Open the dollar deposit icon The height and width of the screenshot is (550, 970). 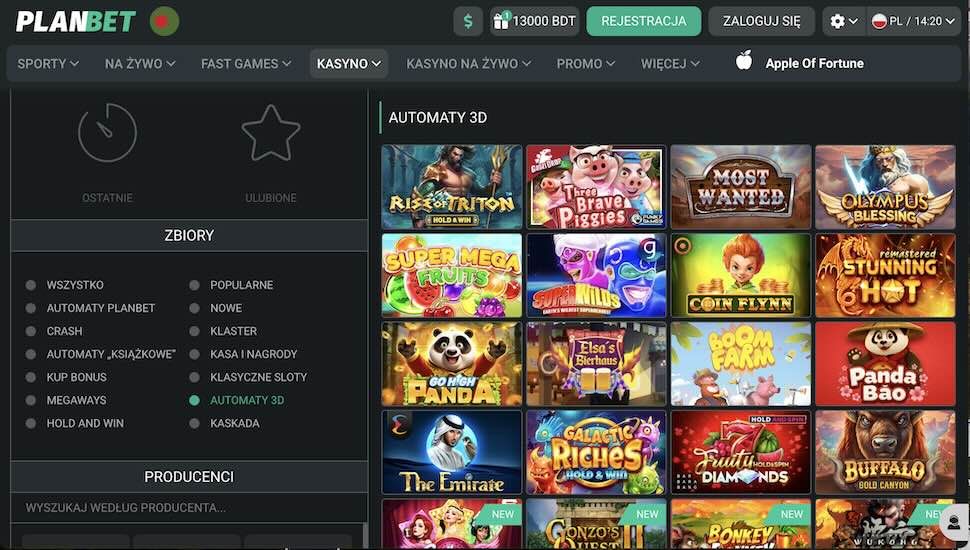[x=468, y=21]
